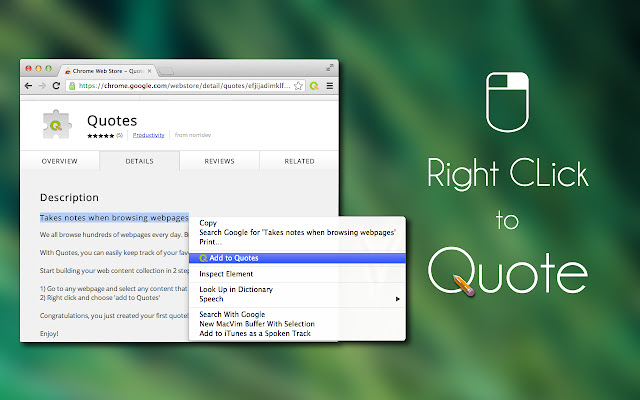Open a new tab with the new tab button
This screenshot has height=400, width=640.
point(166,71)
